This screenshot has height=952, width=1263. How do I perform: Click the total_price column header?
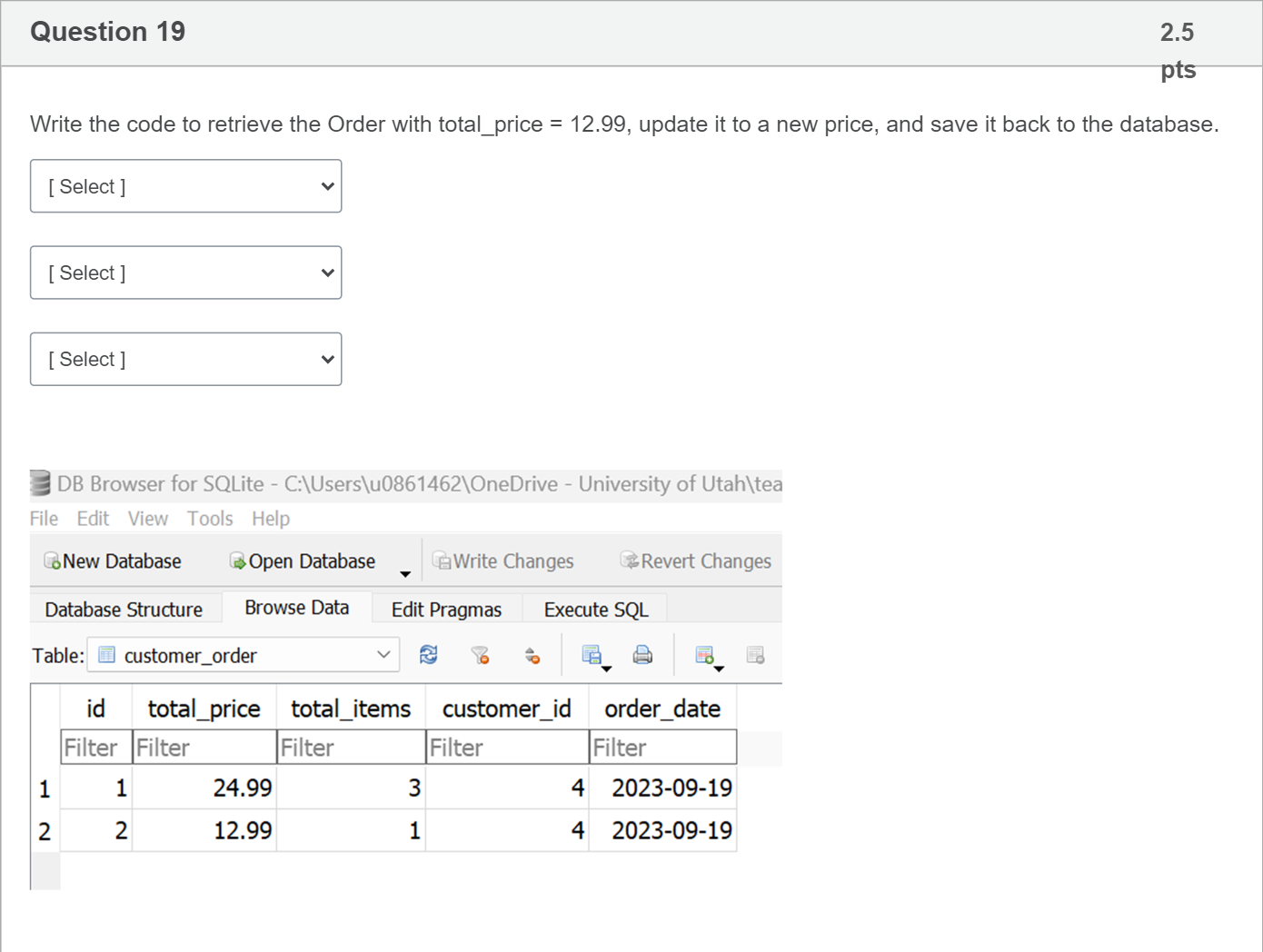point(204,709)
